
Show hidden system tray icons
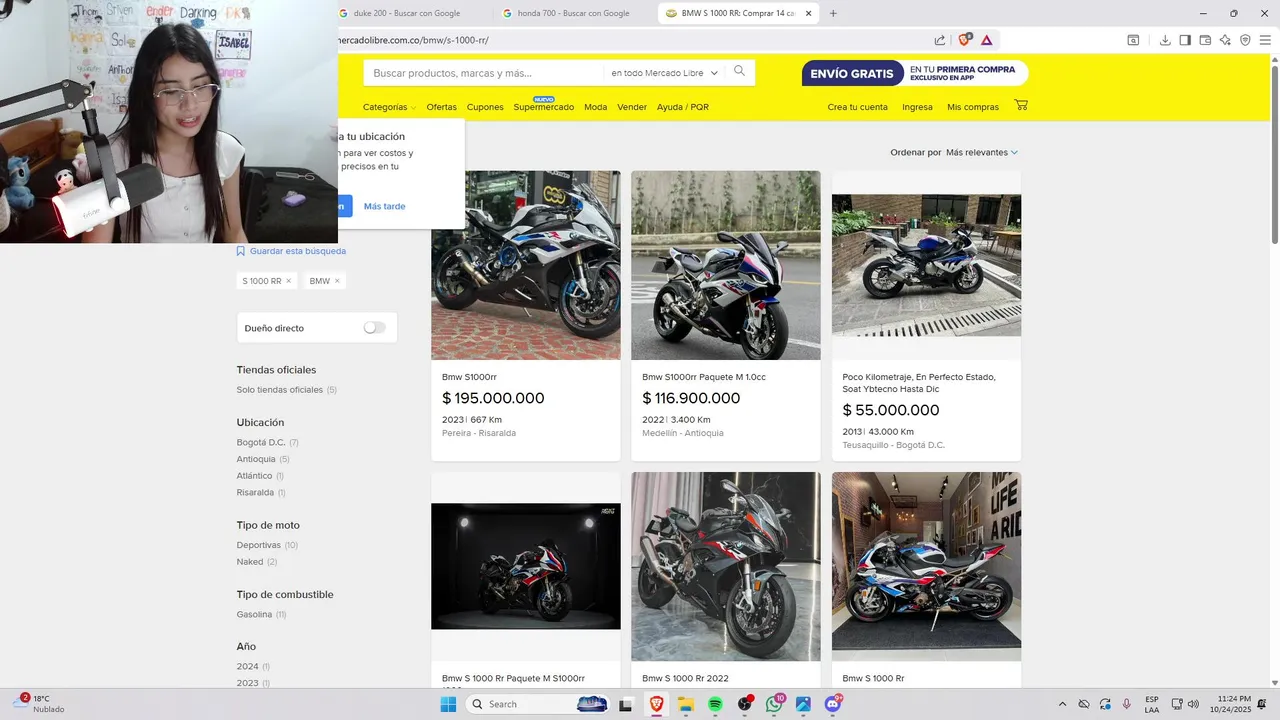click(x=1062, y=704)
